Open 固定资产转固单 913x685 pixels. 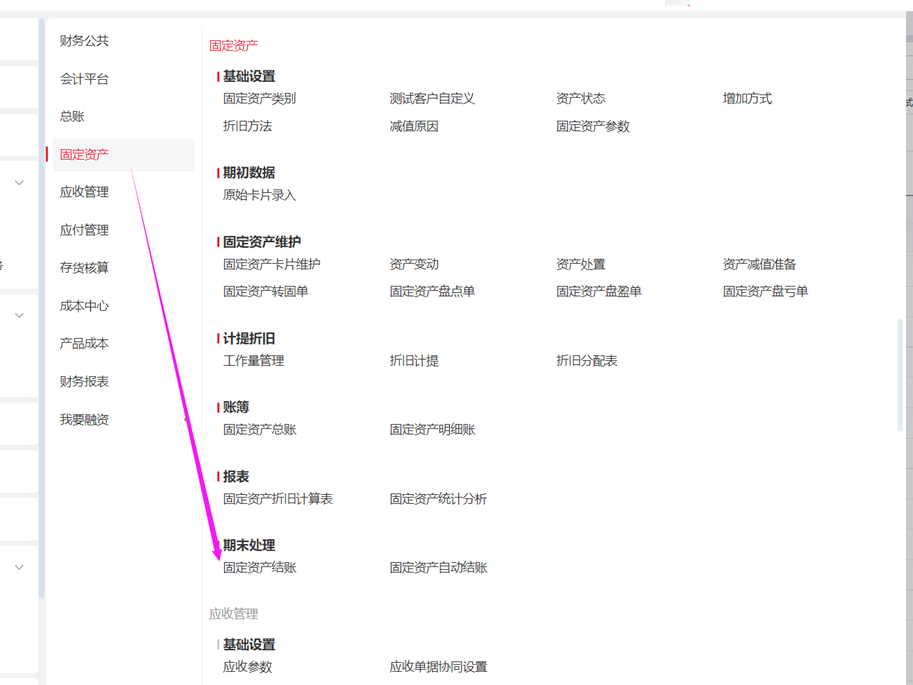[x=266, y=291]
